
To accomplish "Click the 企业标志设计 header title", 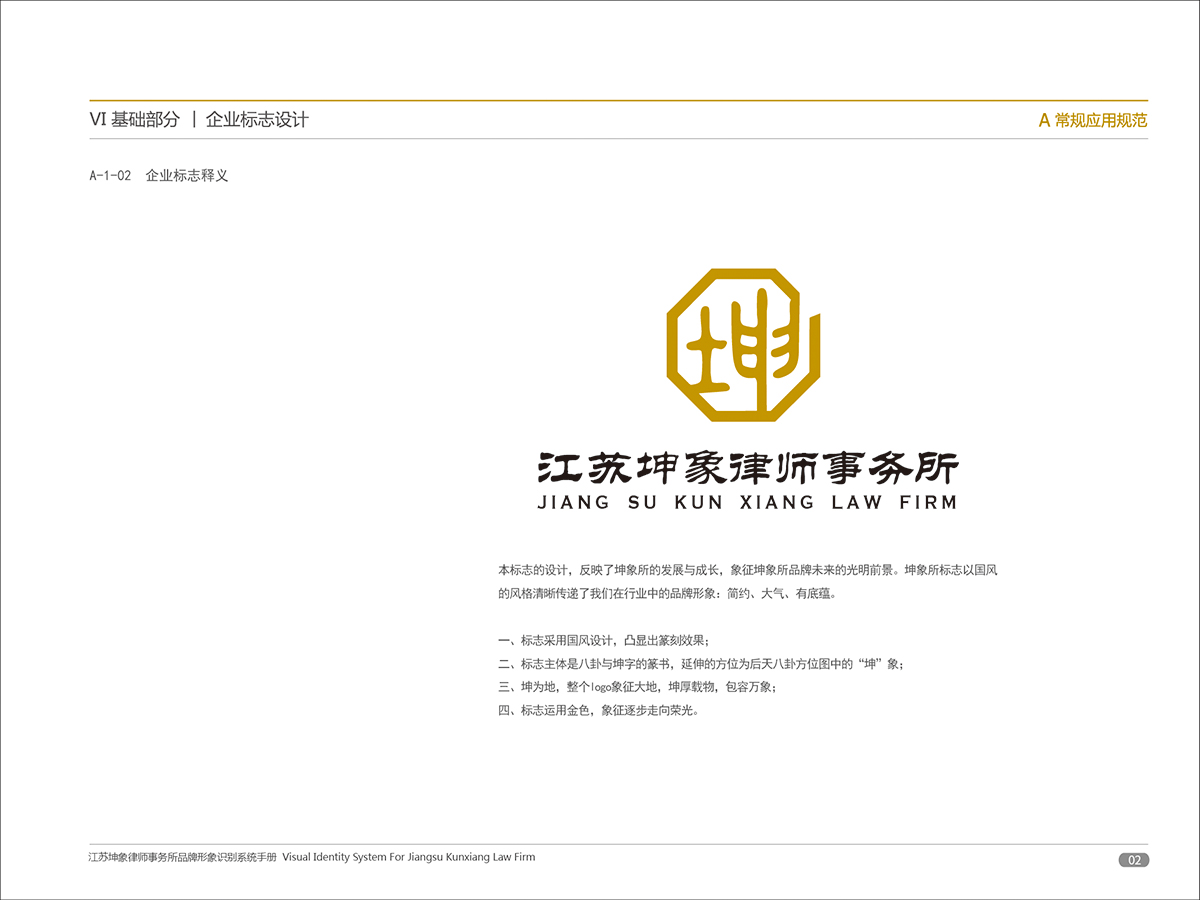I will [x=257, y=120].
